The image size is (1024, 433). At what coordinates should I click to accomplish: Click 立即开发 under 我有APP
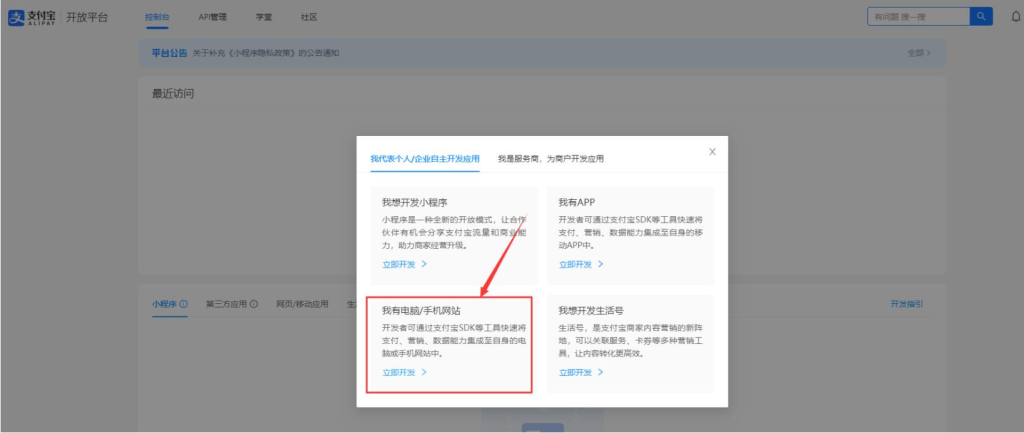(x=581, y=265)
